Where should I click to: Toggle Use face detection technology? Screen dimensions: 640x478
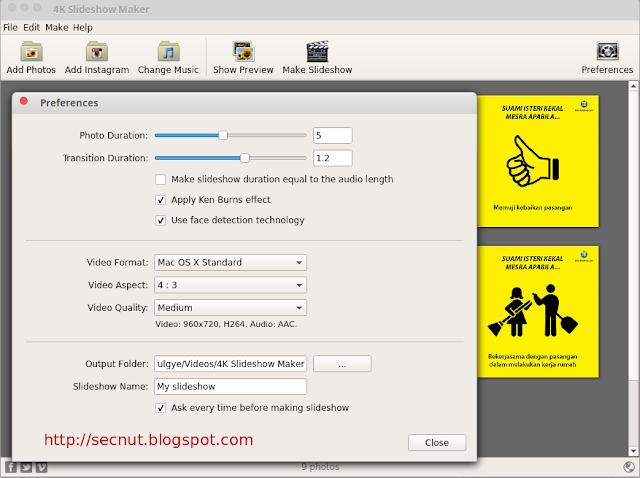160,220
